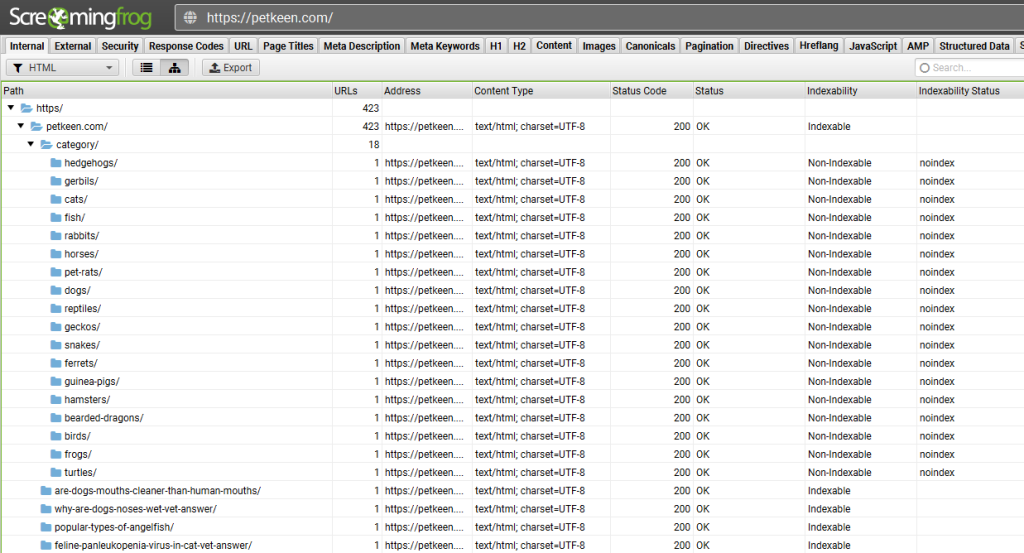Sort by the URLs column header
Viewport: 1024px width, 553px height.
click(357, 91)
